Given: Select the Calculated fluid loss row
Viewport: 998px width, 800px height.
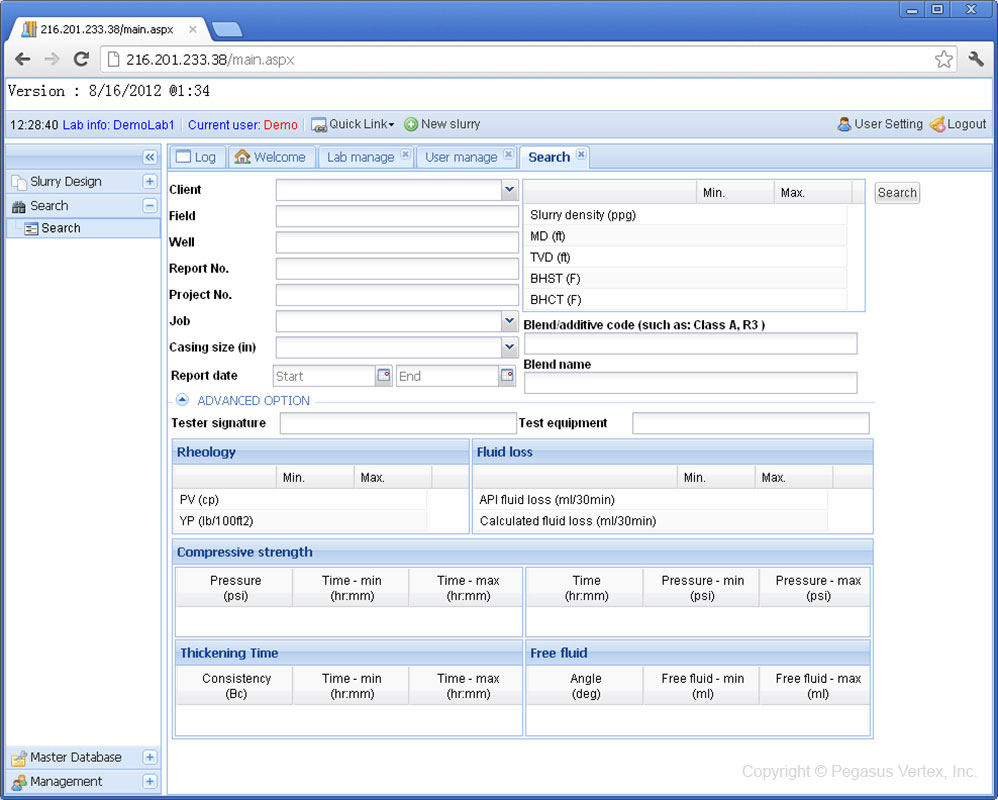Looking at the screenshot, I should [x=650, y=521].
